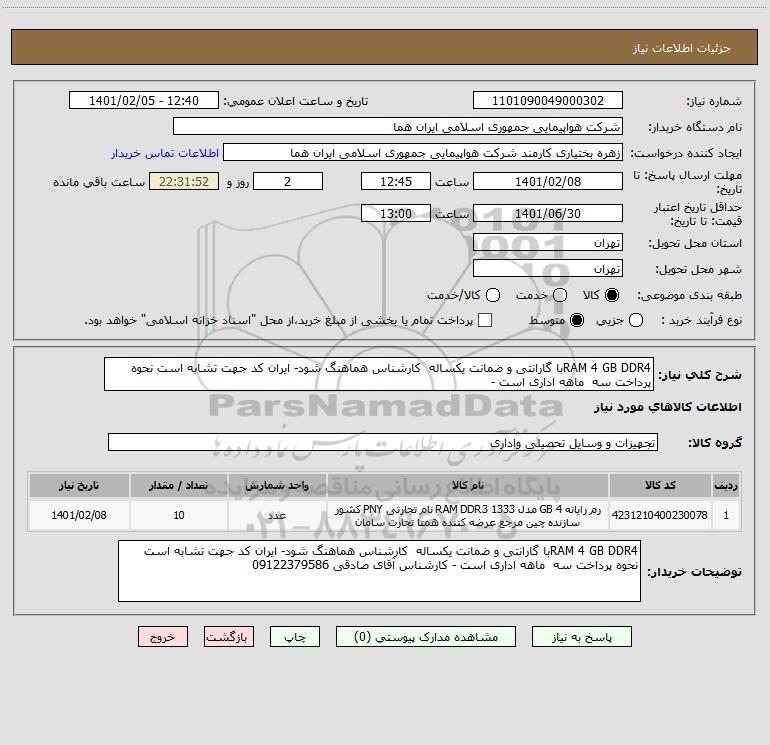Click the شرح کلی نیاز text box
The width and height of the screenshot is (770, 745).
pyautogui.click(x=379, y=375)
